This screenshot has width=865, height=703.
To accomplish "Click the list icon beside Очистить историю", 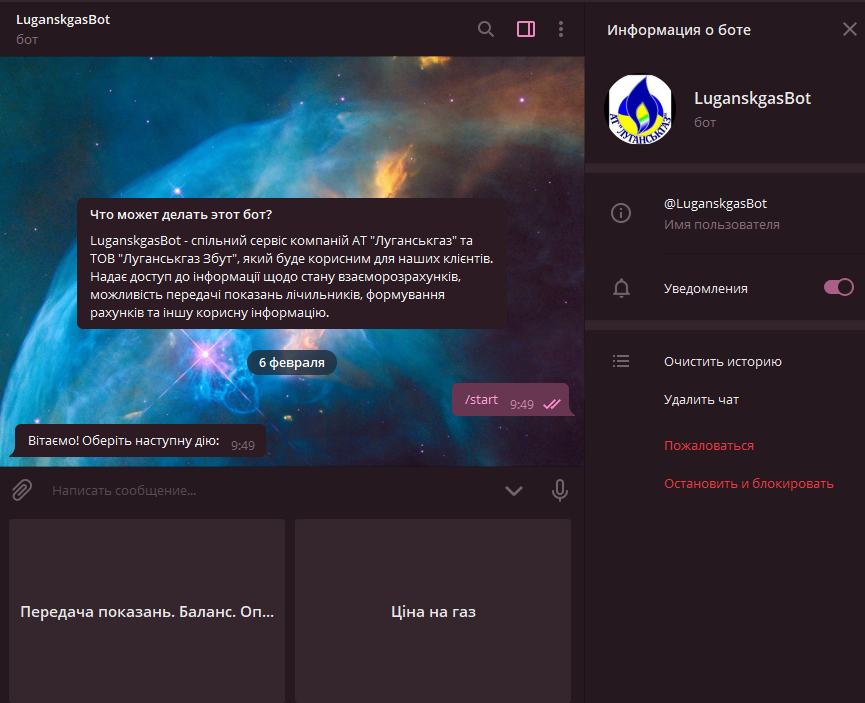I will pyautogui.click(x=621, y=362).
